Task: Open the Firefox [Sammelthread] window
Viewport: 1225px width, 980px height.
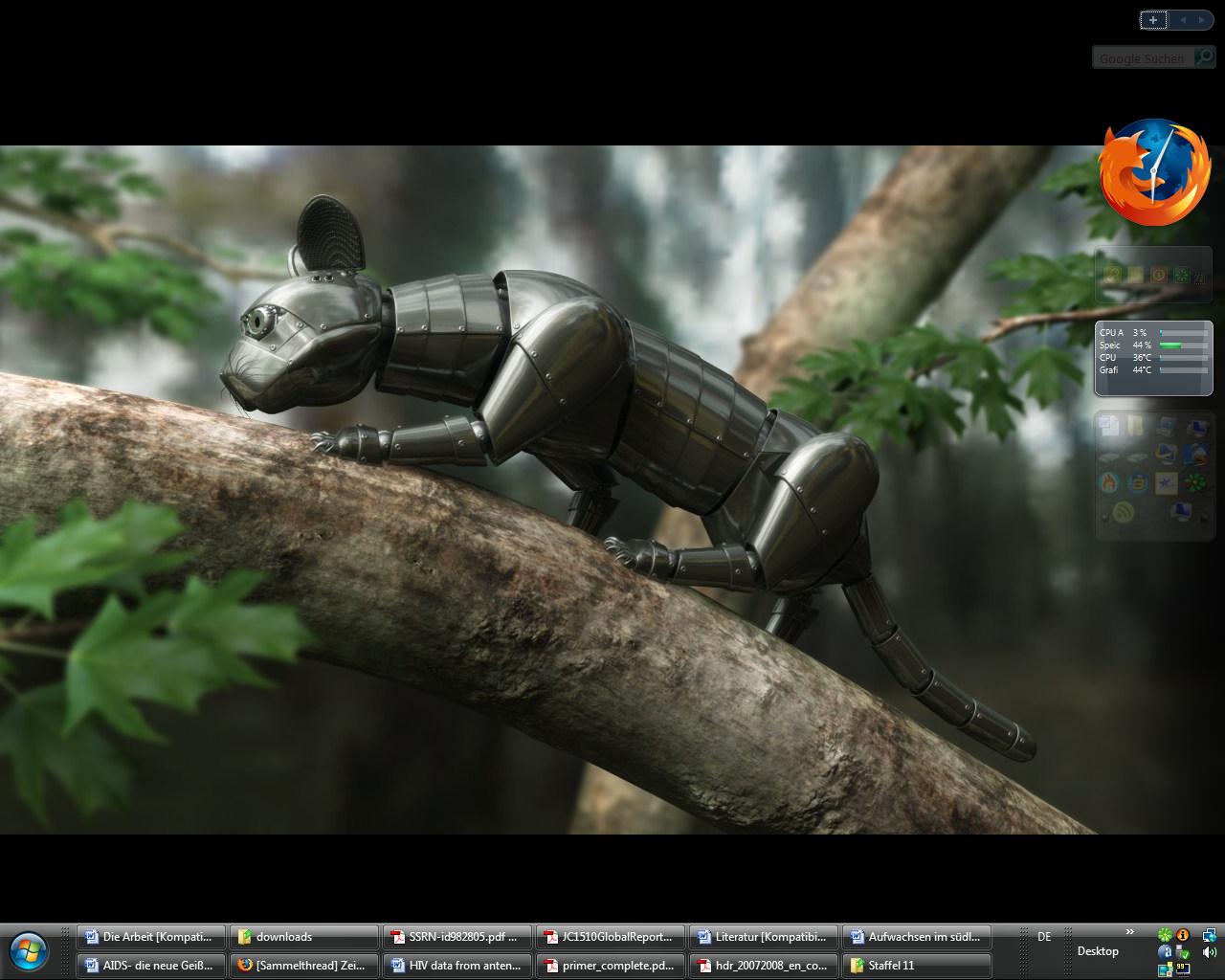Action: coord(304,966)
